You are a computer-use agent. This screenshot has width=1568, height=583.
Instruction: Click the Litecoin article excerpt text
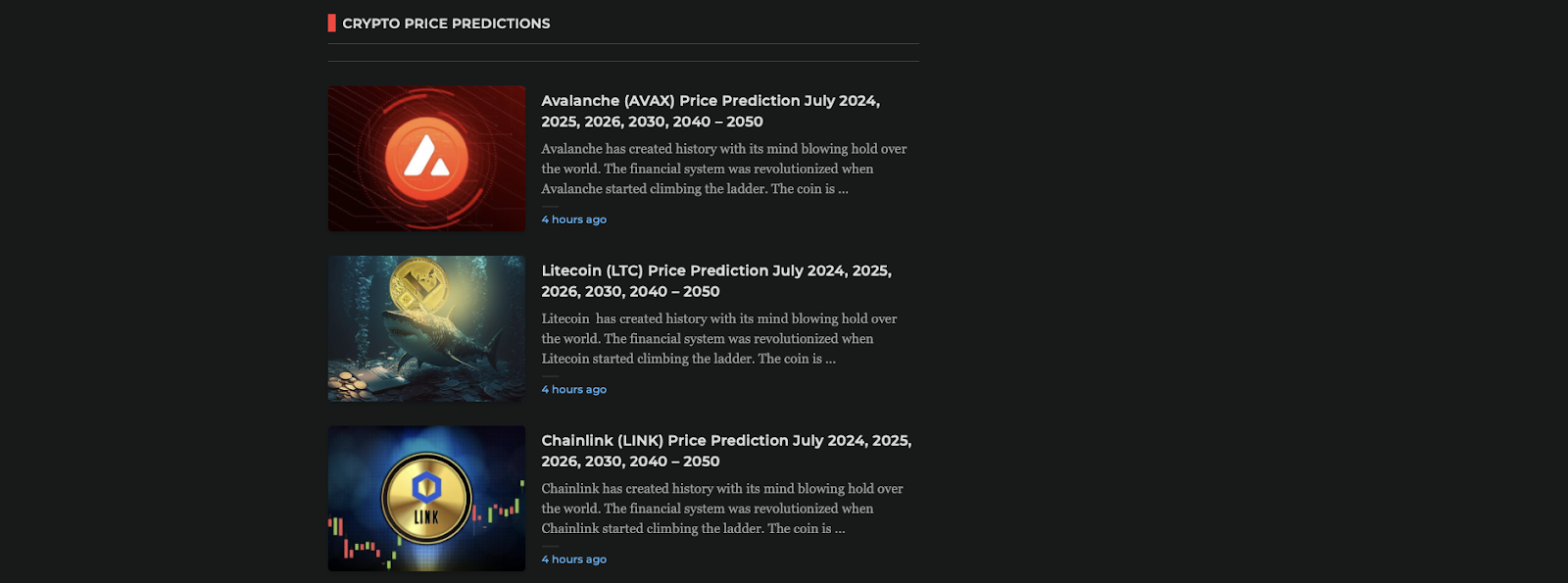[718, 338]
